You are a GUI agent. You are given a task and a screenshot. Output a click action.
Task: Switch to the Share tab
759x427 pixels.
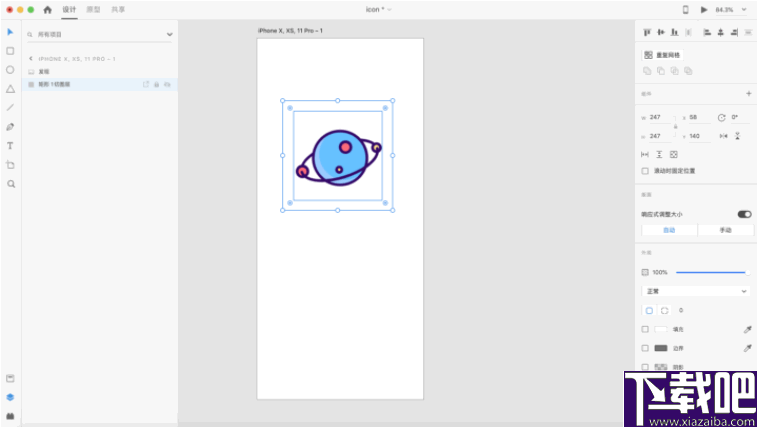pyautogui.click(x=118, y=10)
